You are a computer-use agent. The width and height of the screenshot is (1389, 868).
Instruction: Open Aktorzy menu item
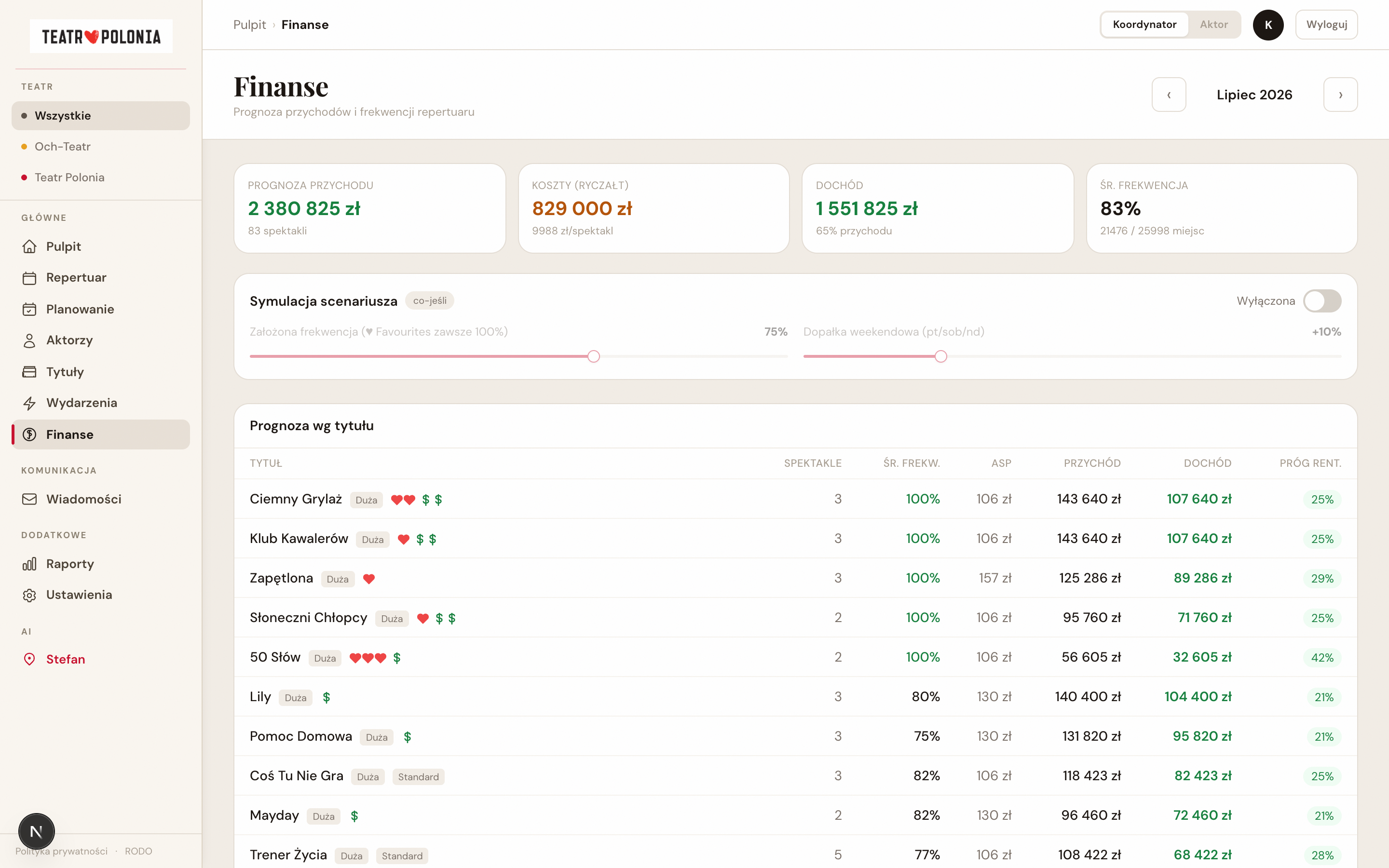(100, 340)
